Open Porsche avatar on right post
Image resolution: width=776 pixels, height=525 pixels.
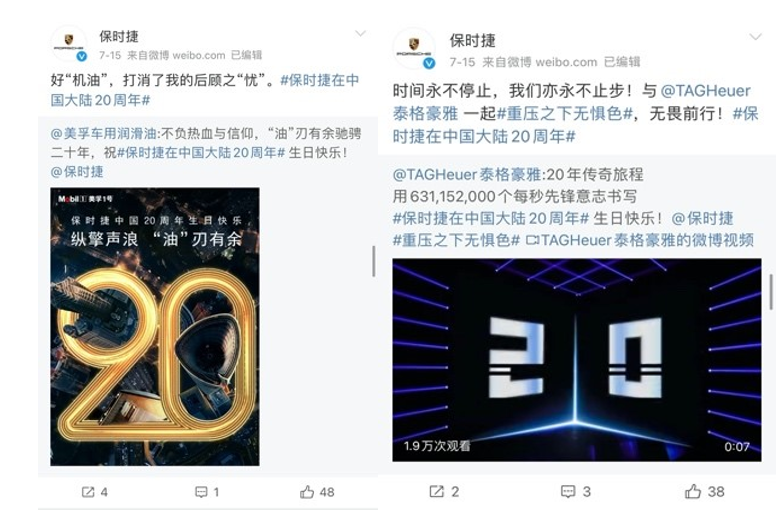click(414, 48)
